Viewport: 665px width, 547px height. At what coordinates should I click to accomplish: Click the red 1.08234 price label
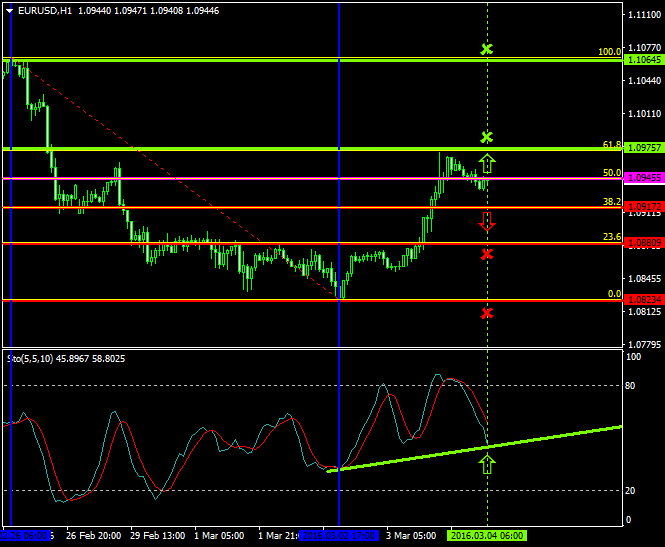(642, 299)
